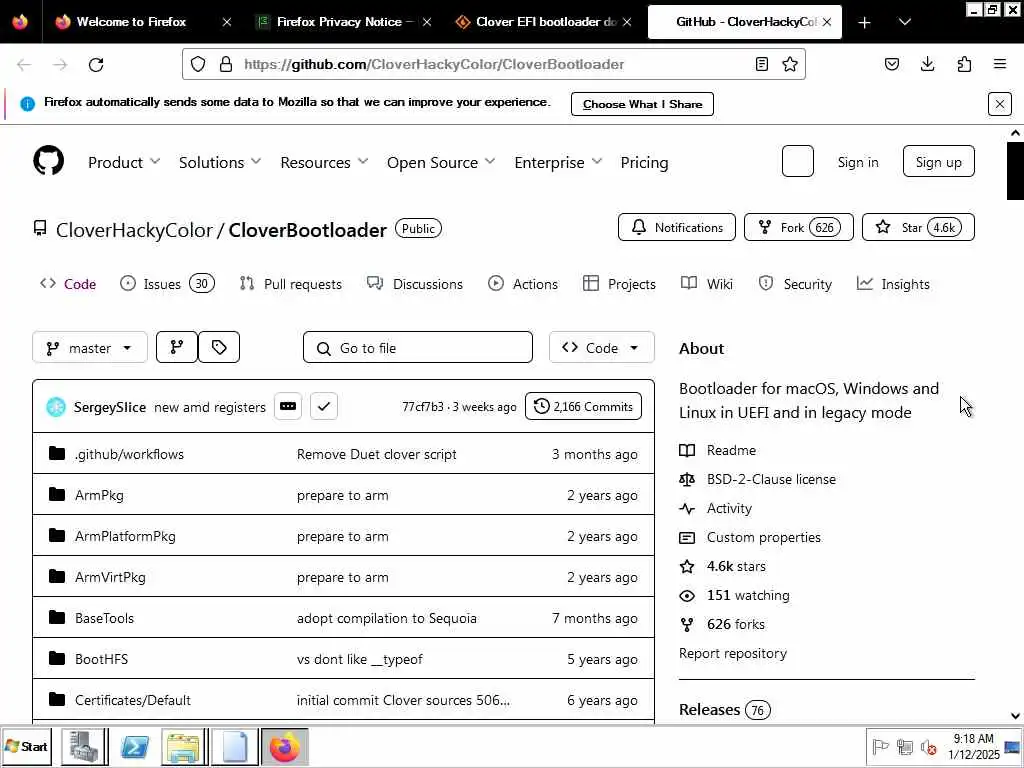Open Firefox downloads arrow icon
The width and height of the screenshot is (1024, 768).
pos(927,64)
